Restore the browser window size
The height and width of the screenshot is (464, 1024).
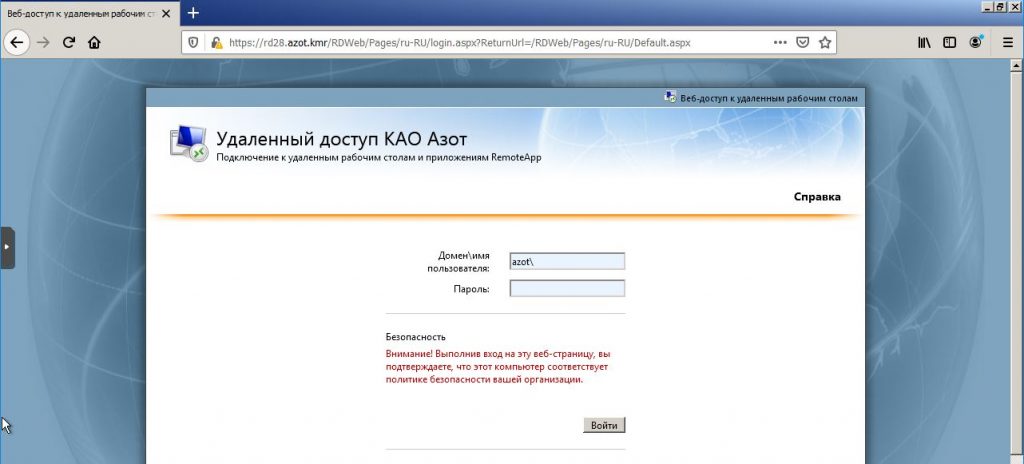click(x=999, y=7)
